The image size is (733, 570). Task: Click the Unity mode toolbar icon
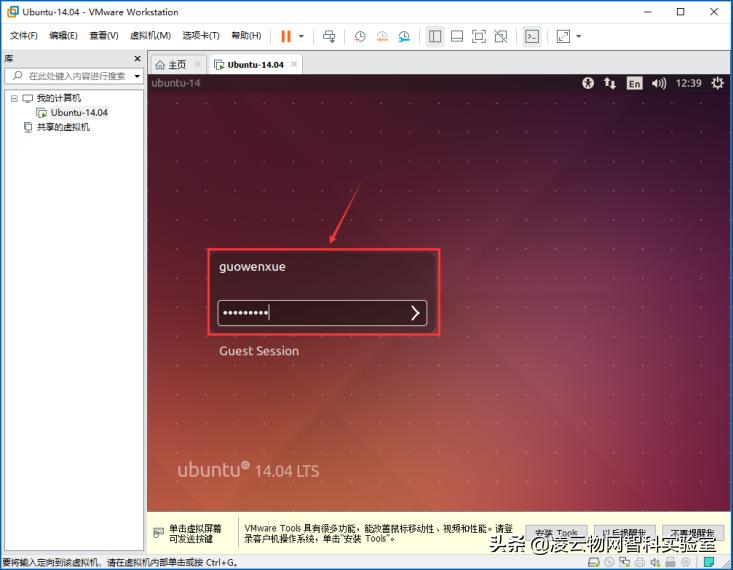[x=501, y=36]
